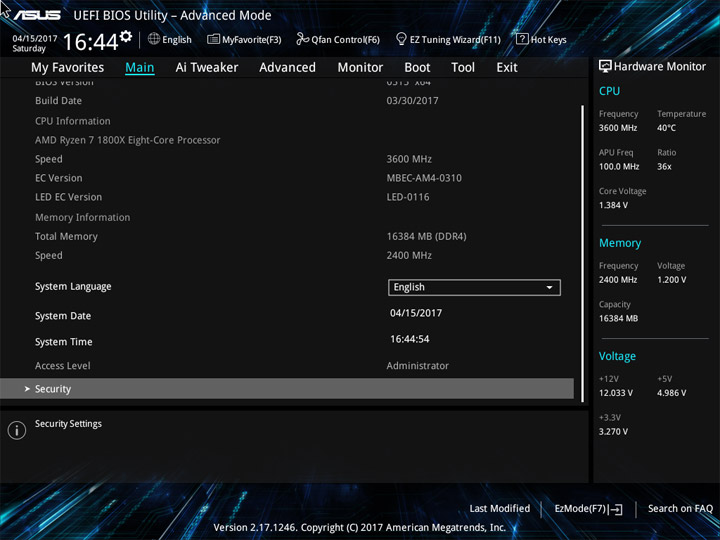Click the 4.986 V reading

[x=671, y=393]
